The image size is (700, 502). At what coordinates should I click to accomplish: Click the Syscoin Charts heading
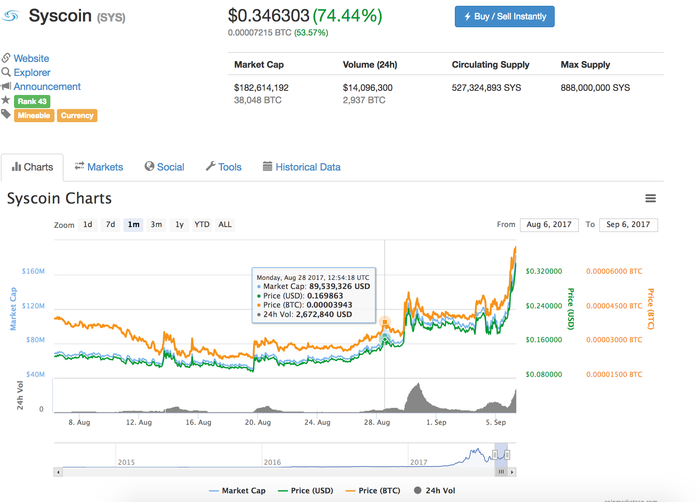[x=59, y=198]
